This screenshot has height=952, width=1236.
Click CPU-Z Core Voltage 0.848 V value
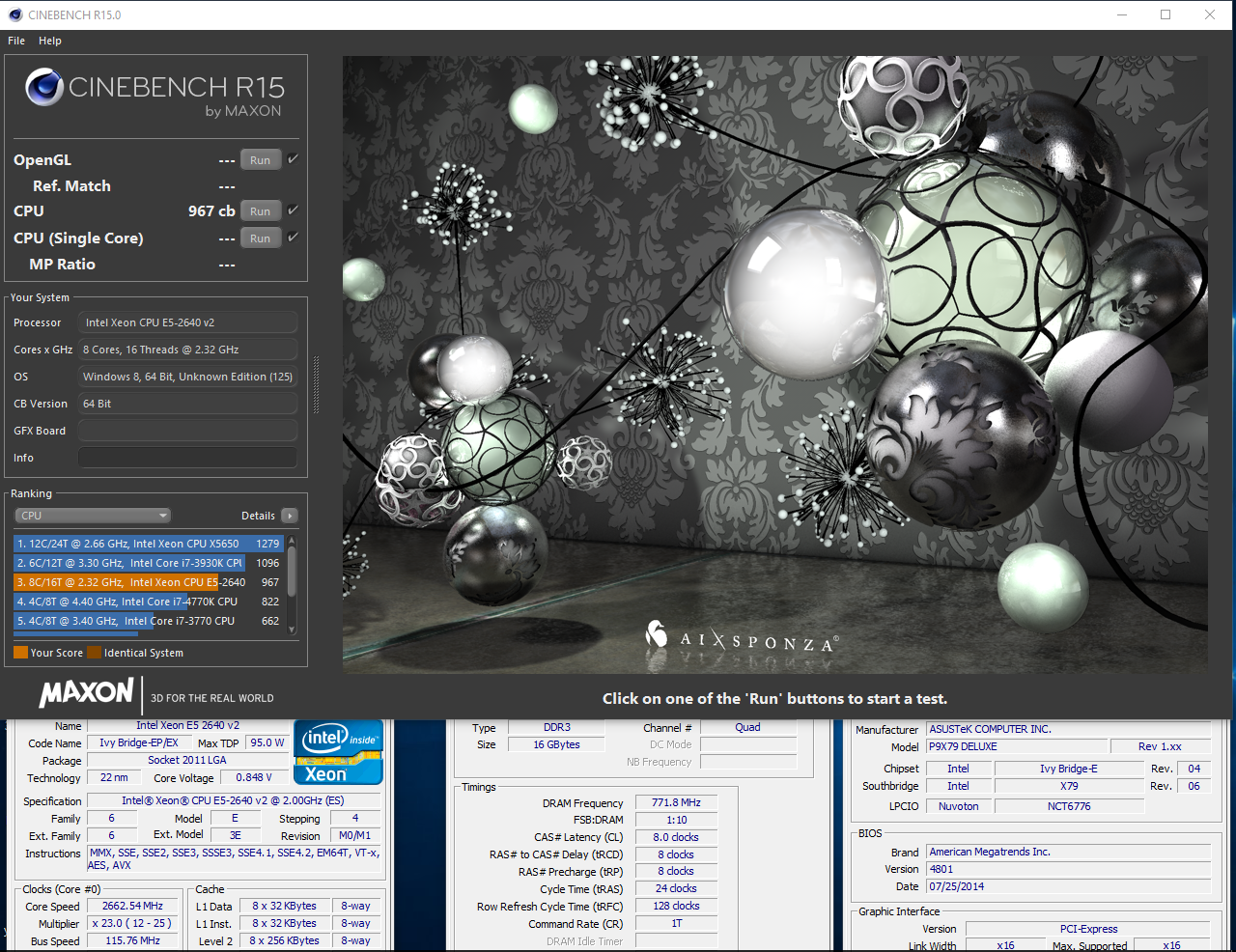254,777
